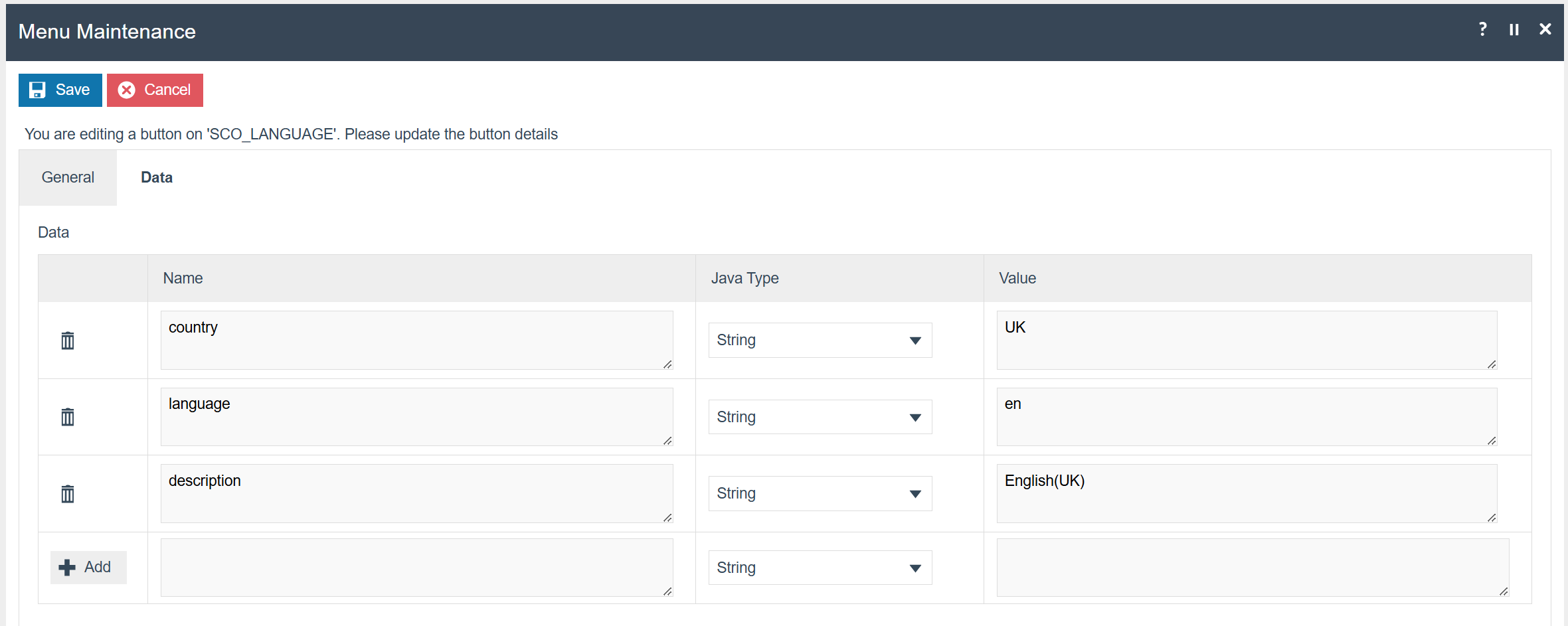Close the Menu Maintenance dialog
The image size is (1568, 626).
tap(1545, 29)
